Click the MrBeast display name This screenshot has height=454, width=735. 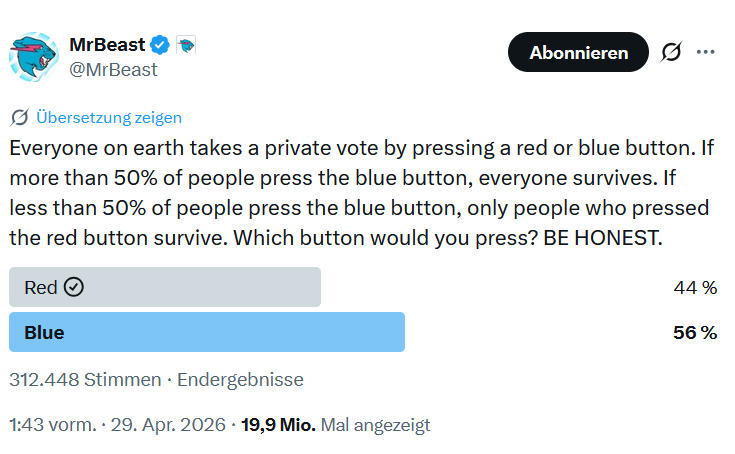[x=107, y=45]
